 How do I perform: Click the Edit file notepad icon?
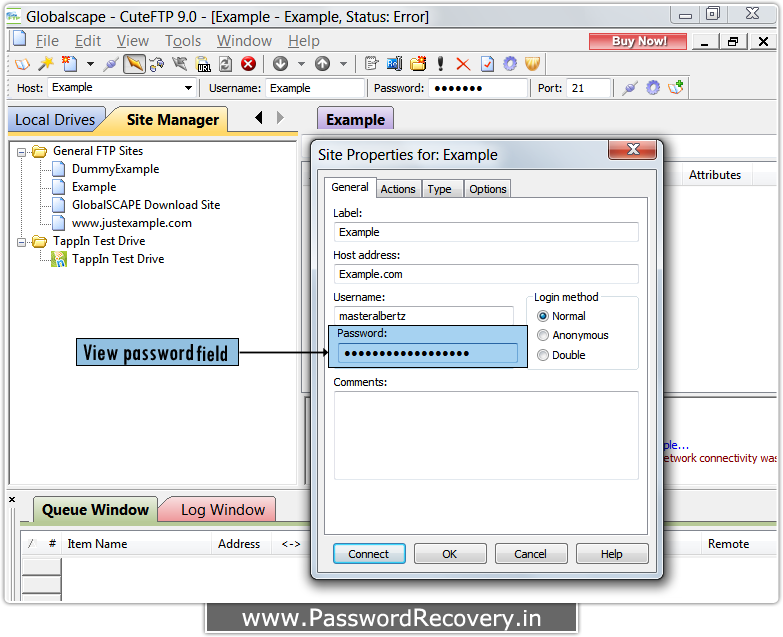[x=371, y=63]
